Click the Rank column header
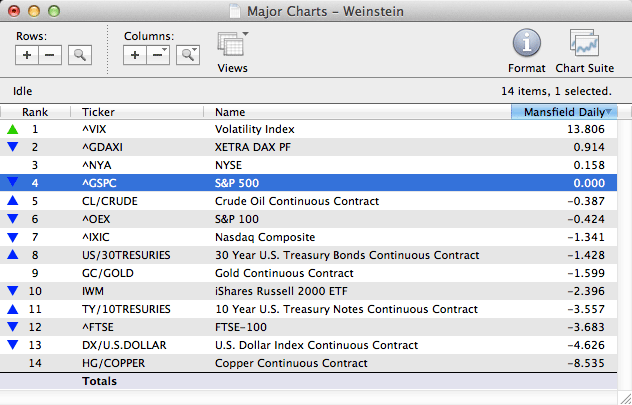Image resolution: width=632 pixels, height=405 pixels. (35, 112)
